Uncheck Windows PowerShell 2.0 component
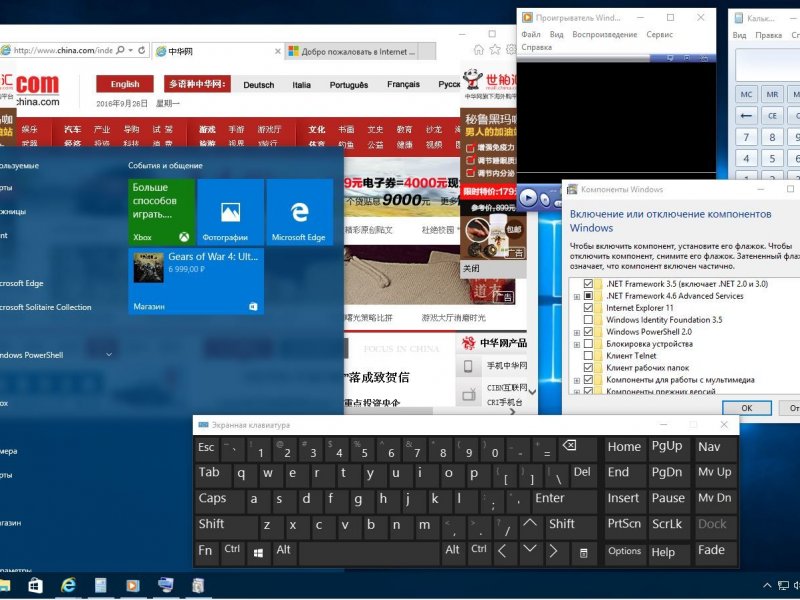This screenshot has width=800, height=600. [x=588, y=332]
